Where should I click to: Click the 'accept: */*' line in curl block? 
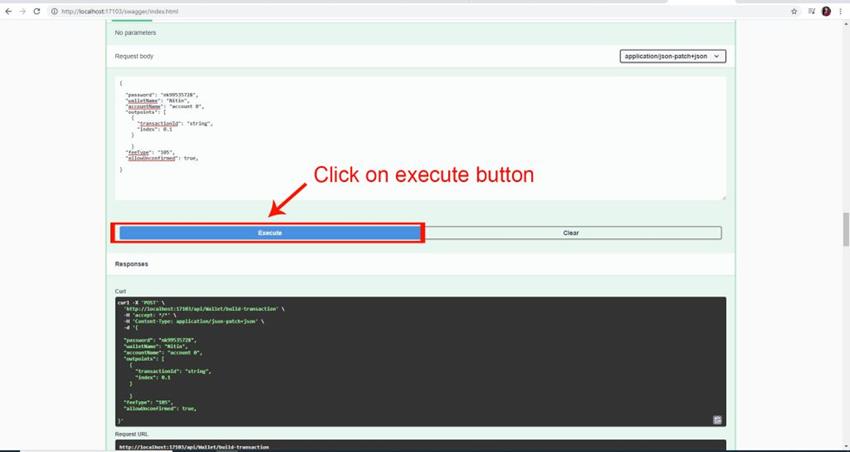149,315
